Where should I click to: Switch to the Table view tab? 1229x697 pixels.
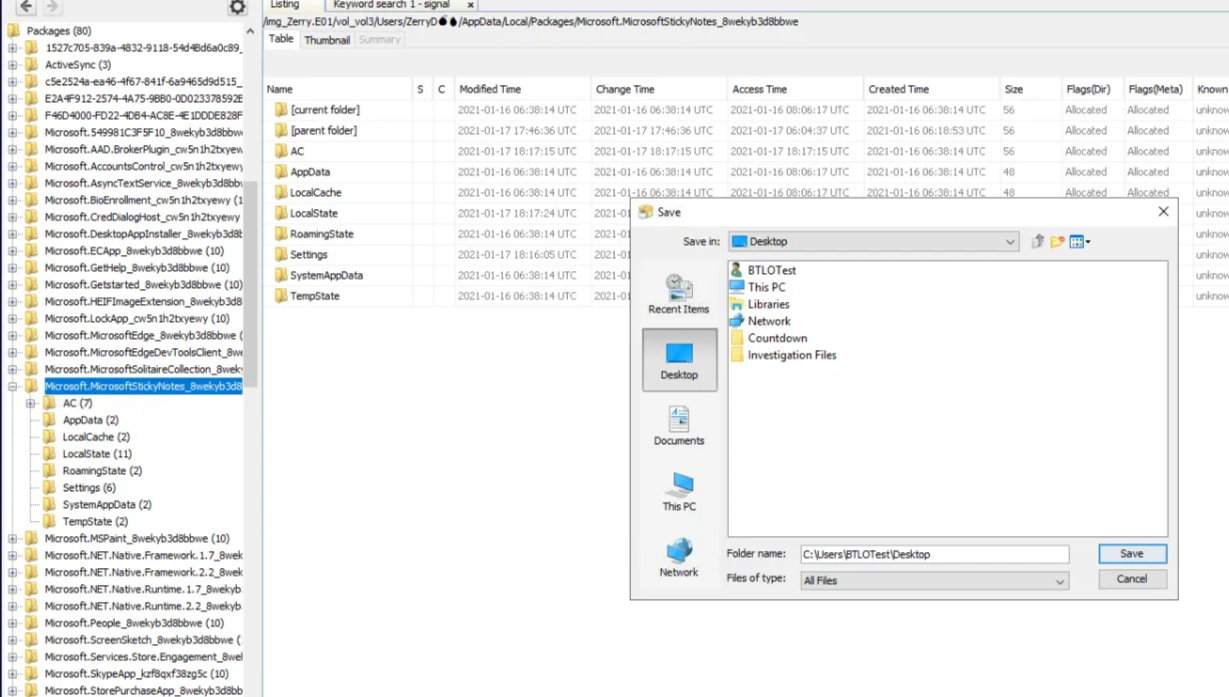pyautogui.click(x=281, y=39)
